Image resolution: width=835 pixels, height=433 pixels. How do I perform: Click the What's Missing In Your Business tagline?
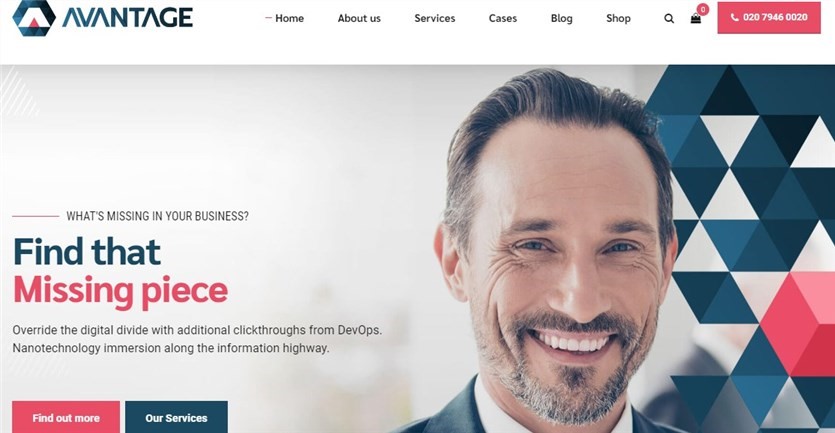157,216
